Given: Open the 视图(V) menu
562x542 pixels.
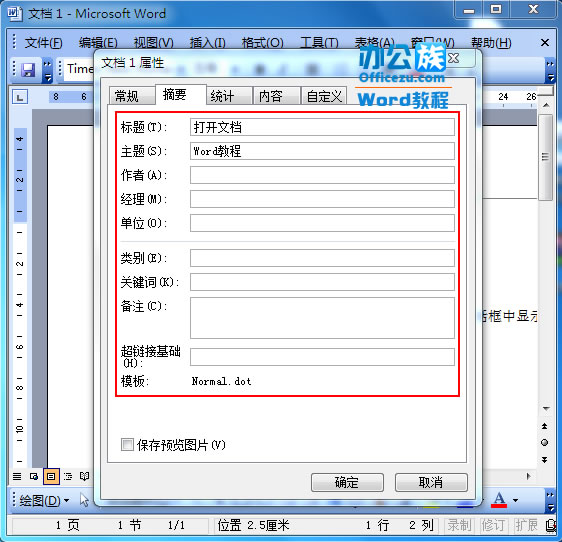Looking at the screenshot, I should [x=153, y=43].
